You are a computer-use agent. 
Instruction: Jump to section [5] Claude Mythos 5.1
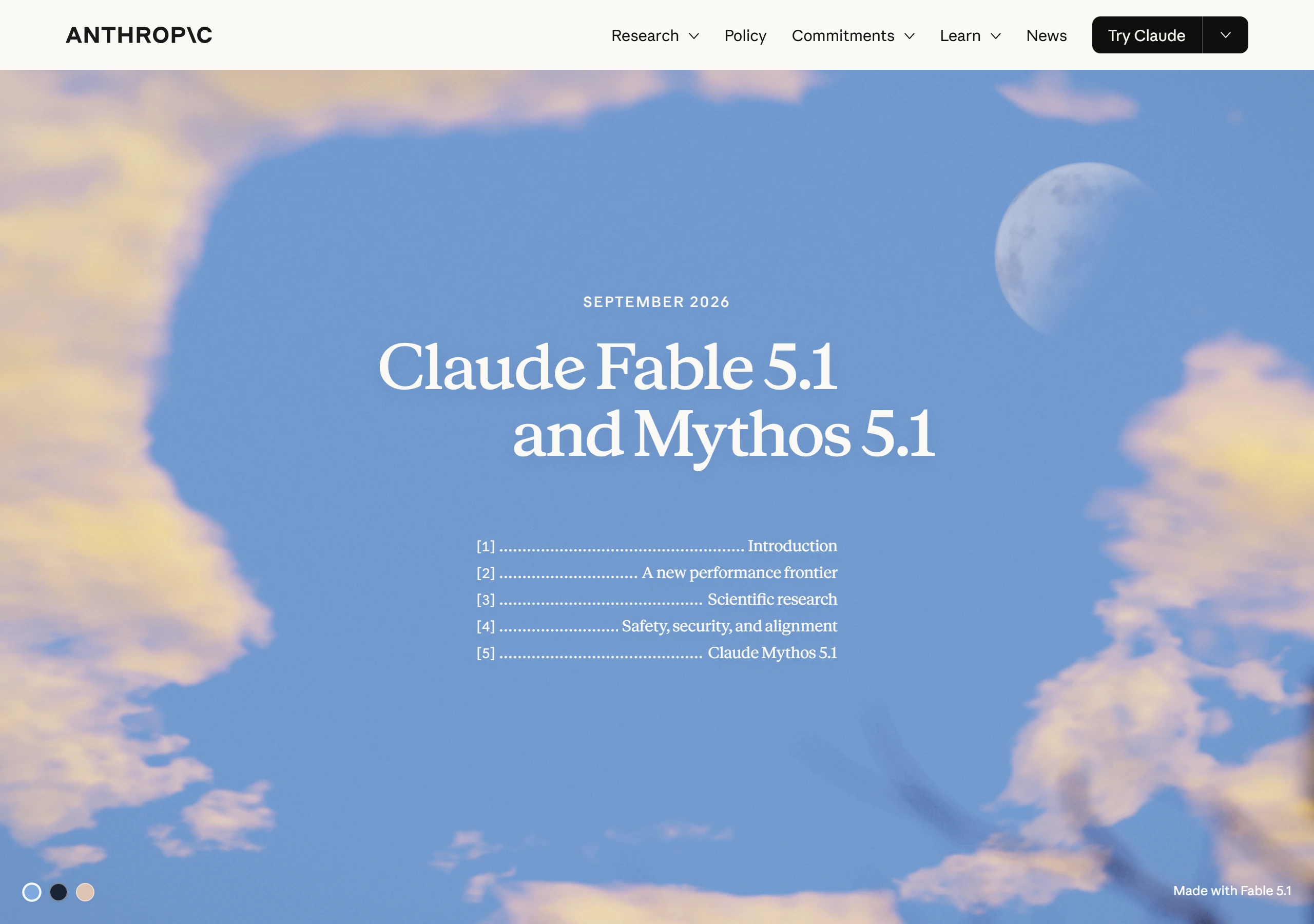pos(656,652)
